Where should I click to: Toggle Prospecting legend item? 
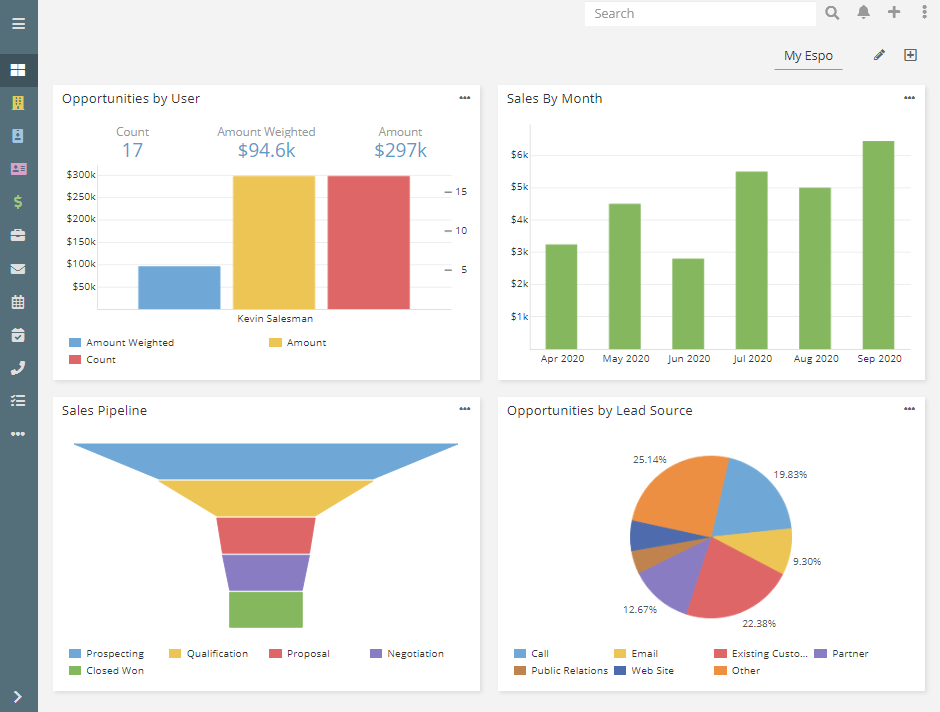point(107,653)
